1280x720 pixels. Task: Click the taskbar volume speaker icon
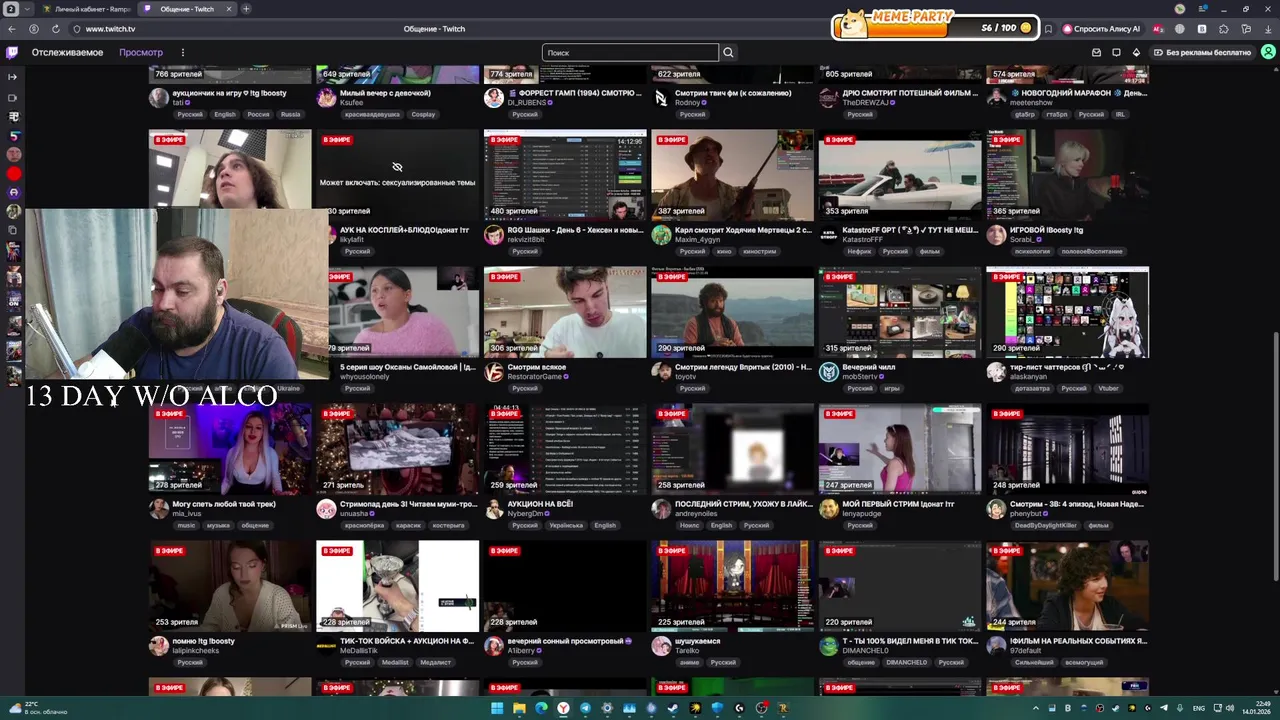pos(1231,708)
